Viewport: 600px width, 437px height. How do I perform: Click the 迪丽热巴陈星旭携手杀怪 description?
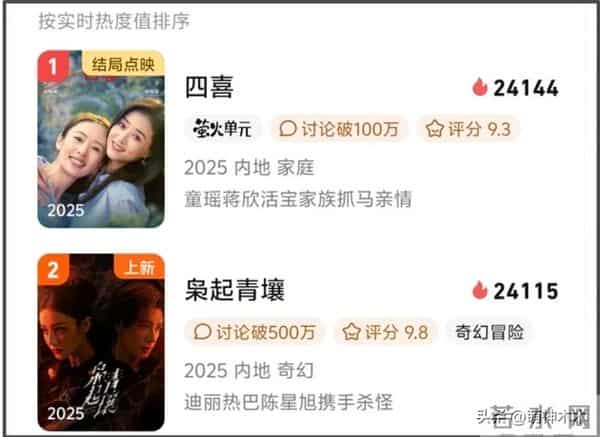[x=289, y=402]
